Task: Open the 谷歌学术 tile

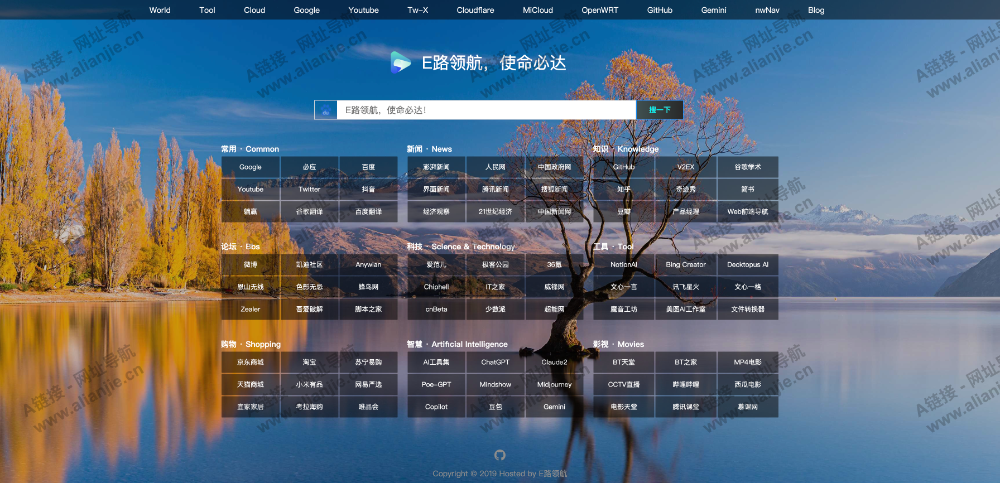Action: [x=747, y=167]
